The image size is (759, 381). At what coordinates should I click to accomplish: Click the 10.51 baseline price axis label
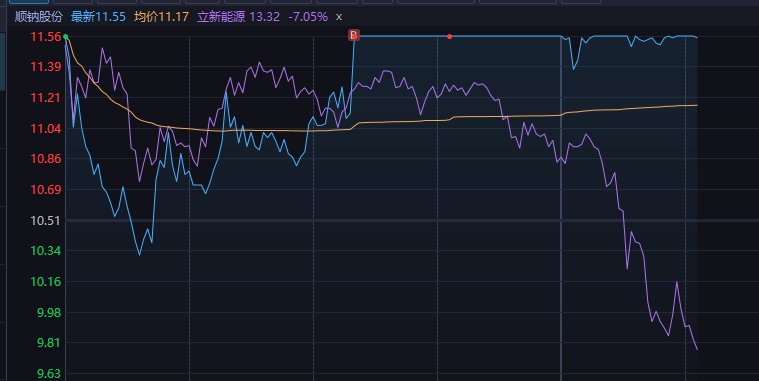[x=46, y=221]
